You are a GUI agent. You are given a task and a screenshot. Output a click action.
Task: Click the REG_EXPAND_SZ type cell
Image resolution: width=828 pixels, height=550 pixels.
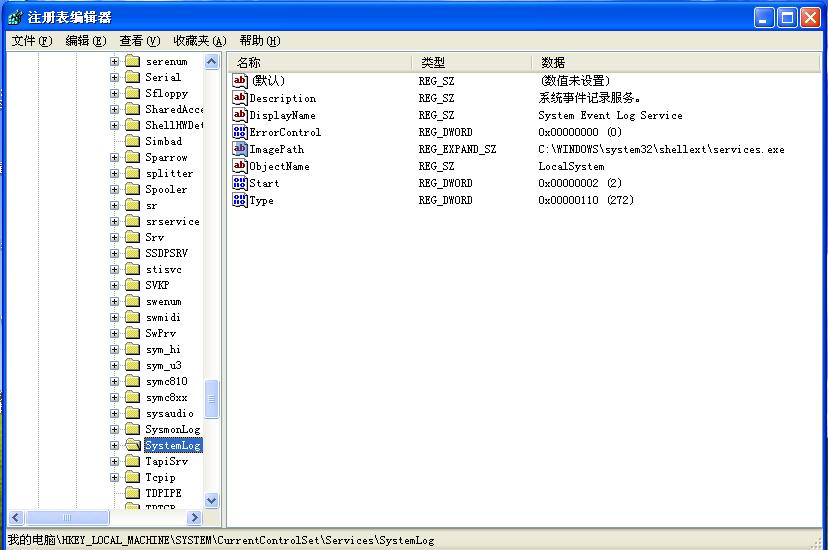[457, 149]
